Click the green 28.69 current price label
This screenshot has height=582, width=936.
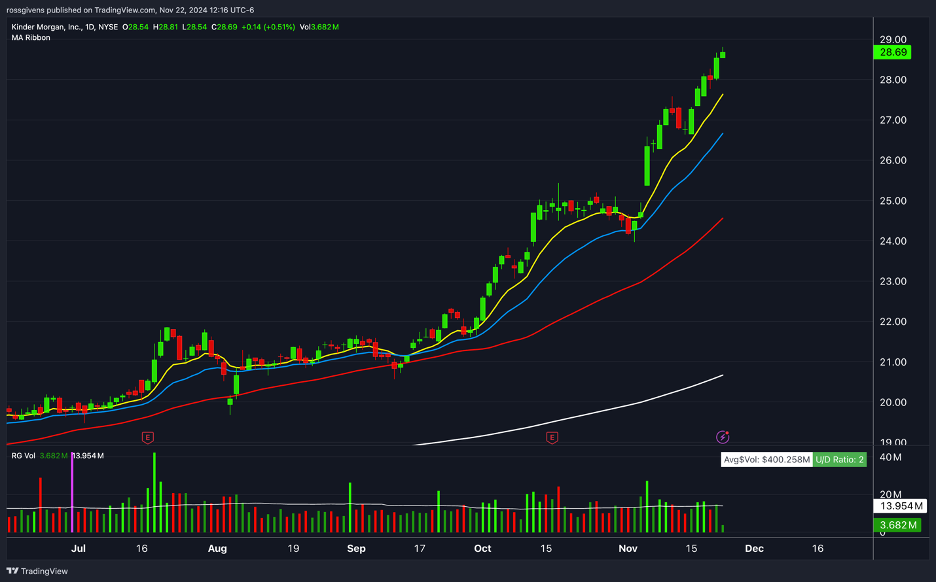coord(893,53)
